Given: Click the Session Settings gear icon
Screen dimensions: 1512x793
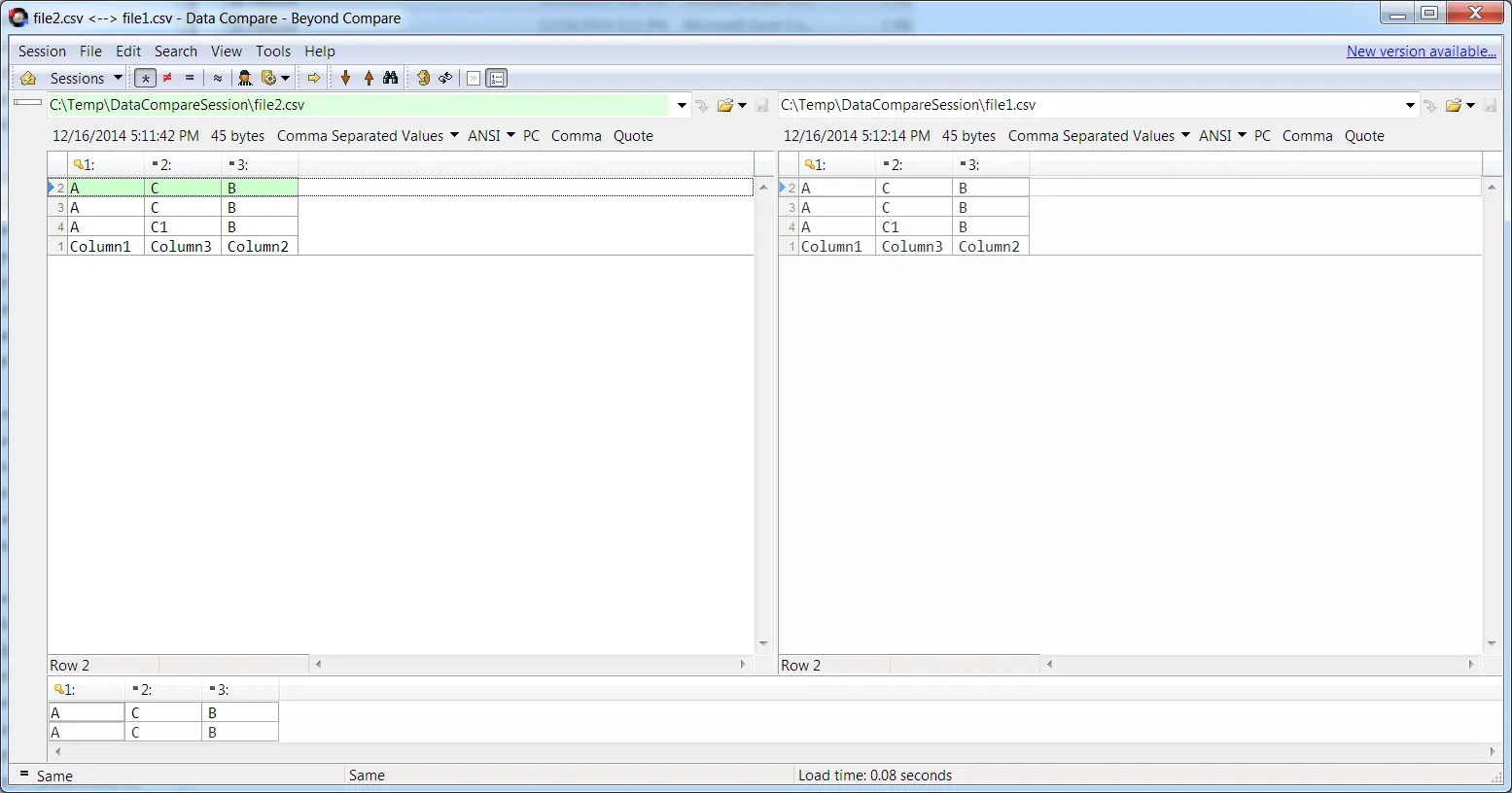Looking at the screenshot, I should tap(269, 78).
